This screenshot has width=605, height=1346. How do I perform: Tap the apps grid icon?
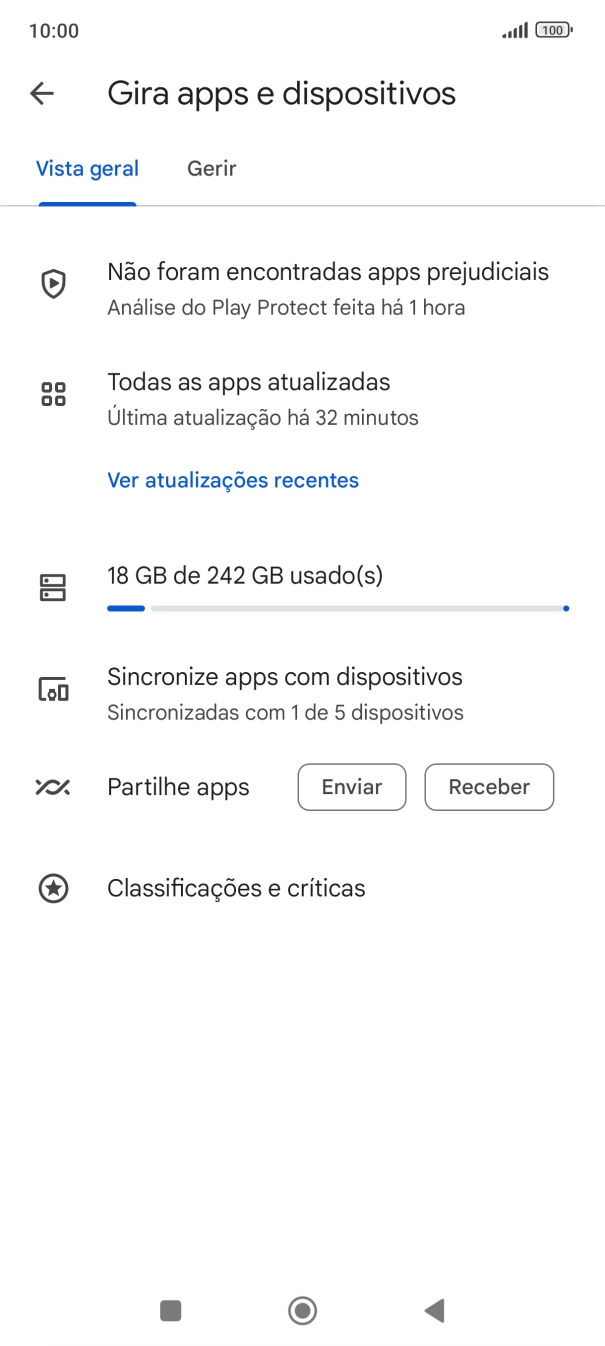(52, 394)
